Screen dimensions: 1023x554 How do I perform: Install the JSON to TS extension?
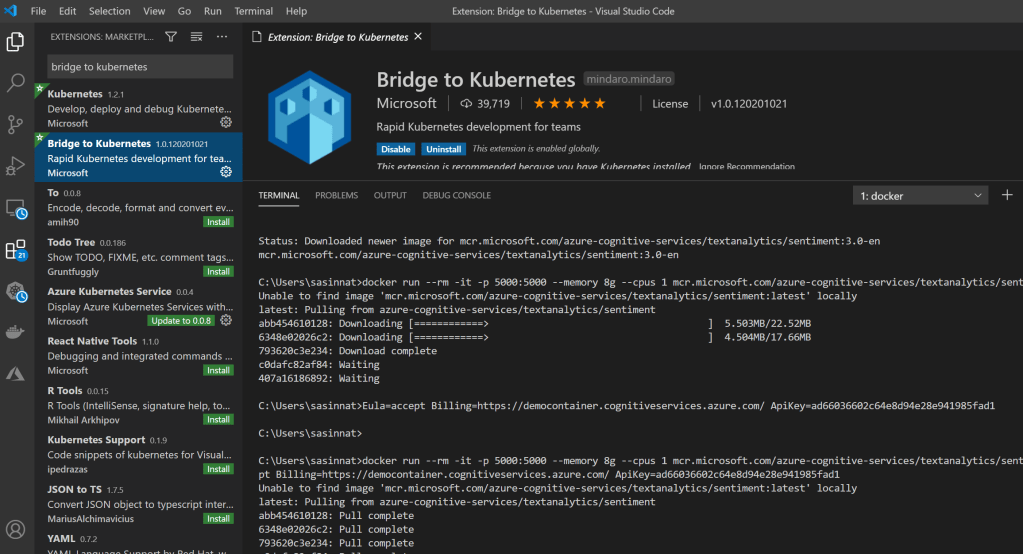tap(218, 519)
